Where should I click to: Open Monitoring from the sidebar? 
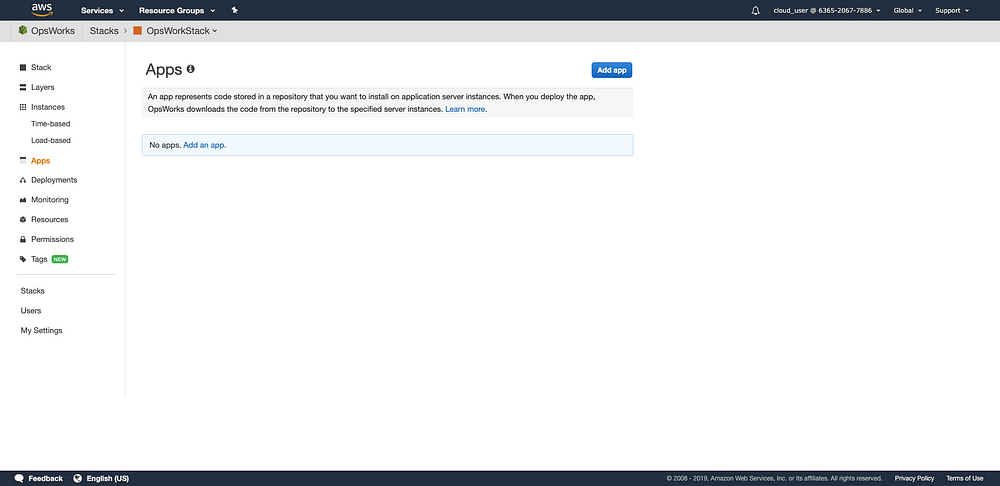click(50, 200)
